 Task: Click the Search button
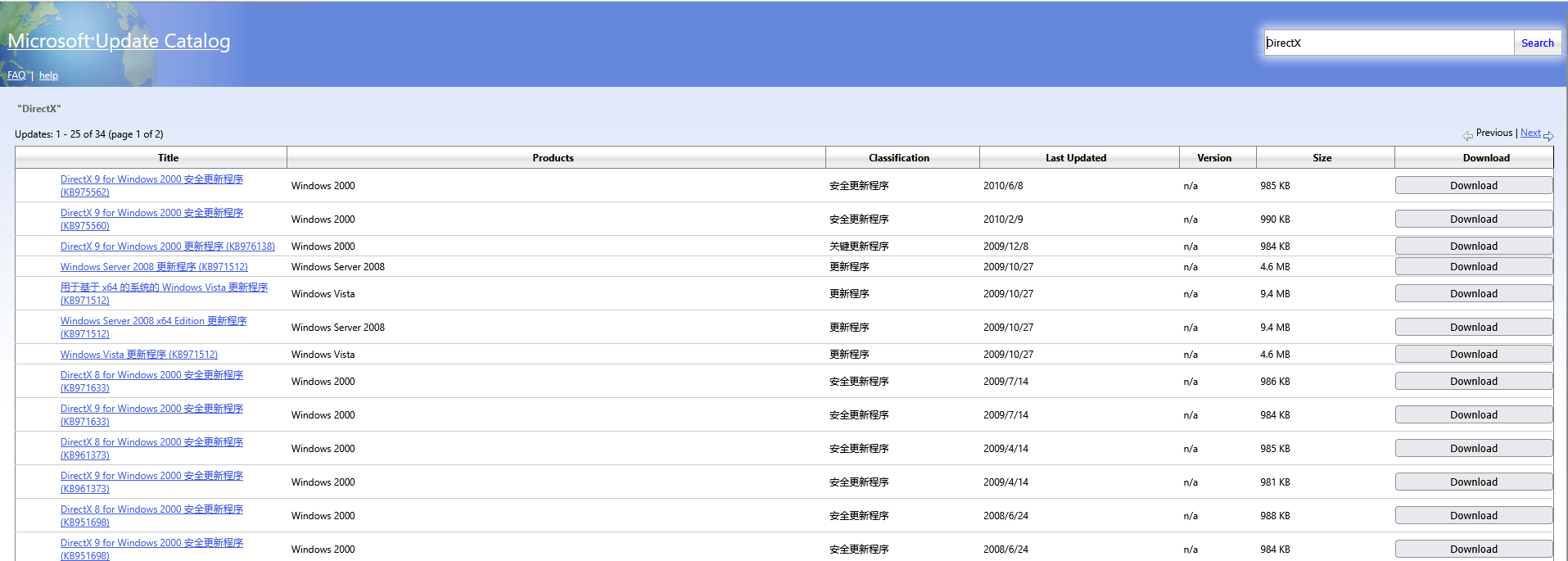tap(1537, 43)
